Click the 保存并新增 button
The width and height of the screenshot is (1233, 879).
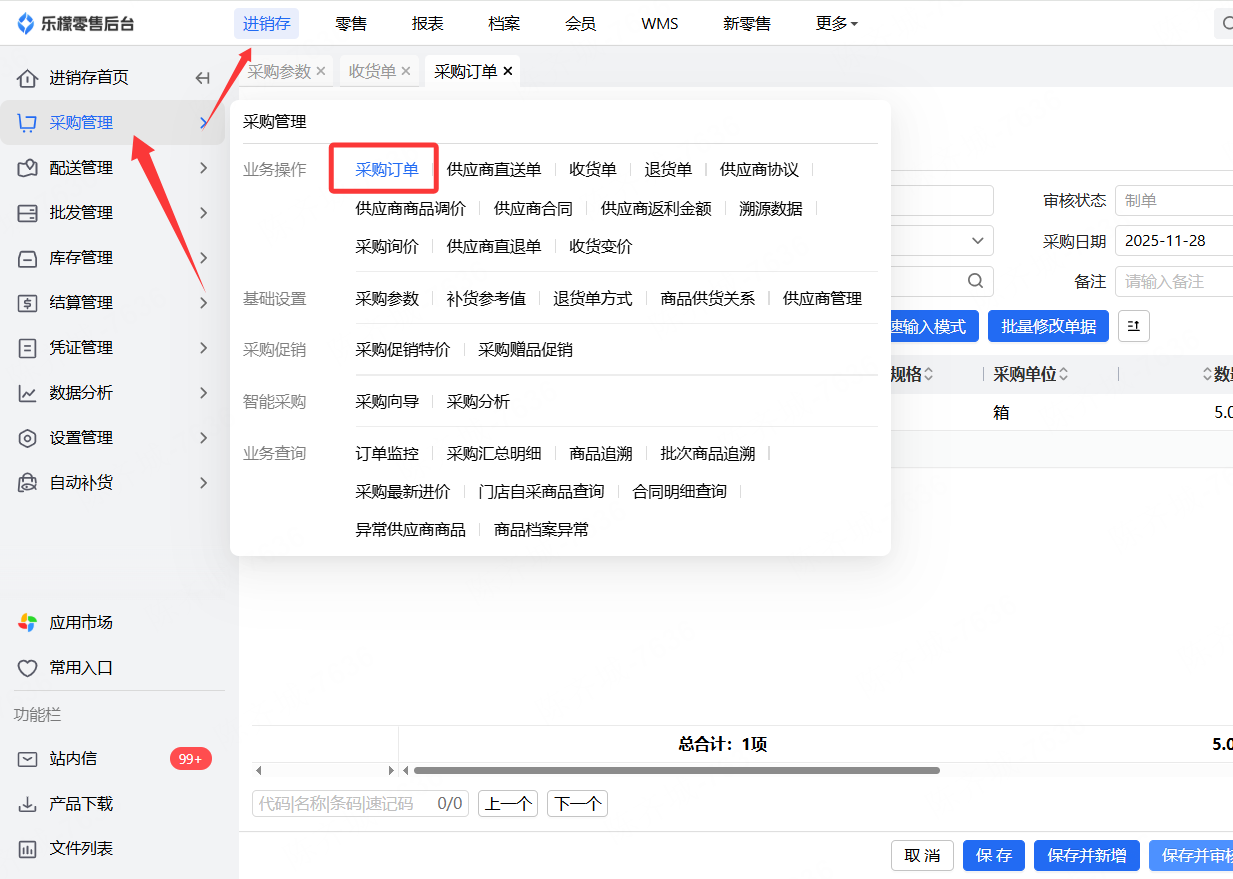[1086, 855]
